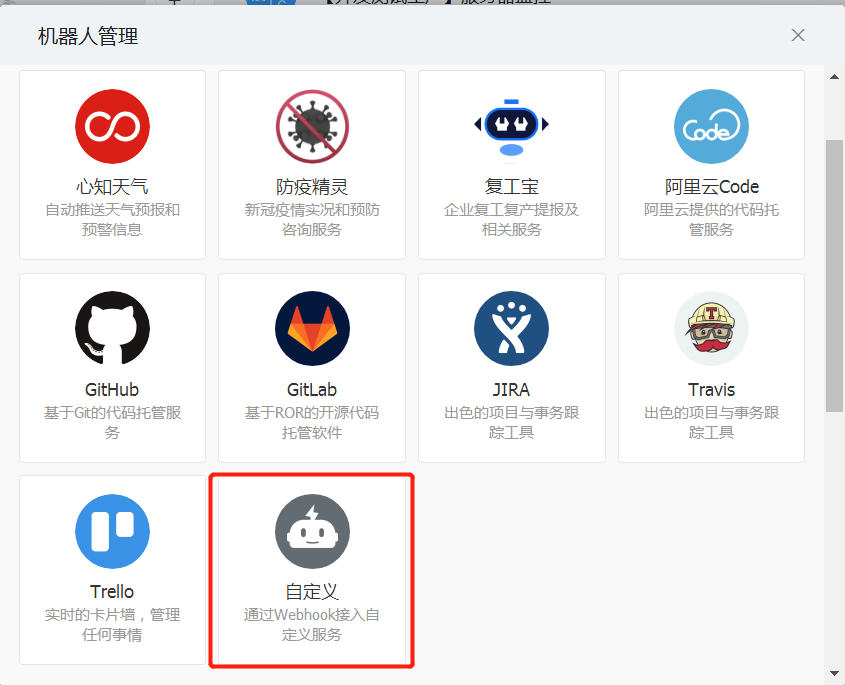This screenshot has height=685, width=845.
Task: Click description 通过Webhook接入自定义服务
Action: 312,624
